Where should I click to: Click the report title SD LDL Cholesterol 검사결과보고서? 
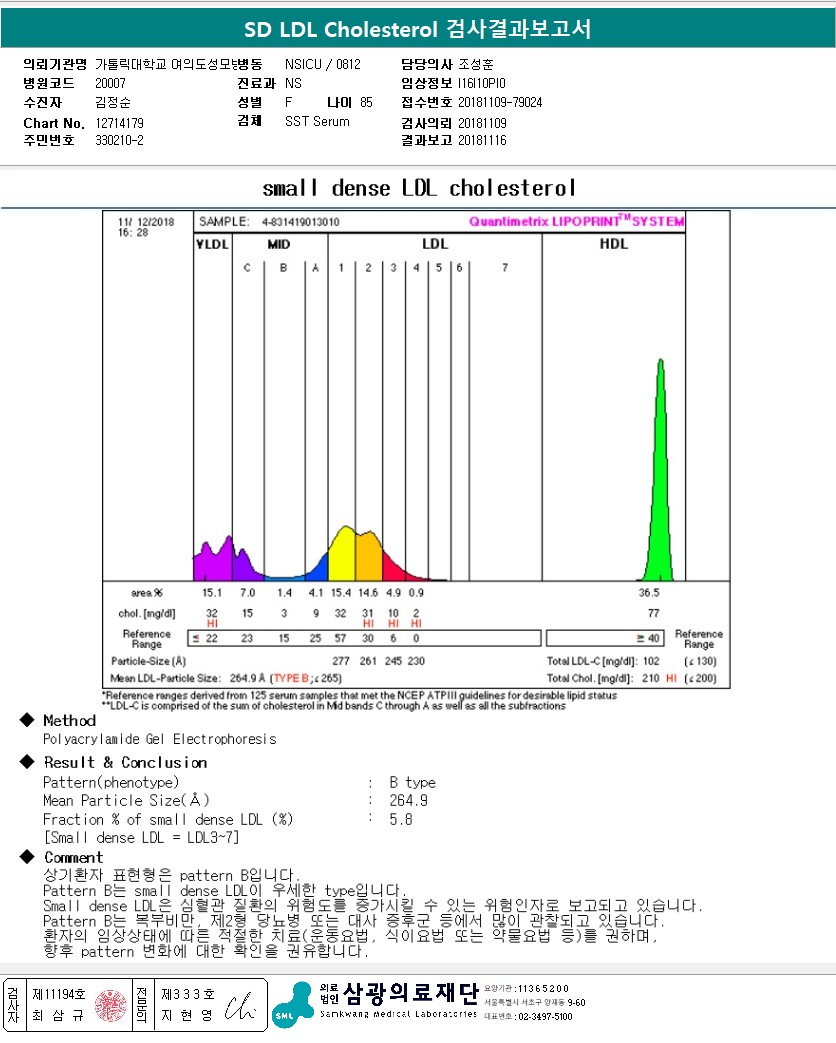(x=418, y=29)
